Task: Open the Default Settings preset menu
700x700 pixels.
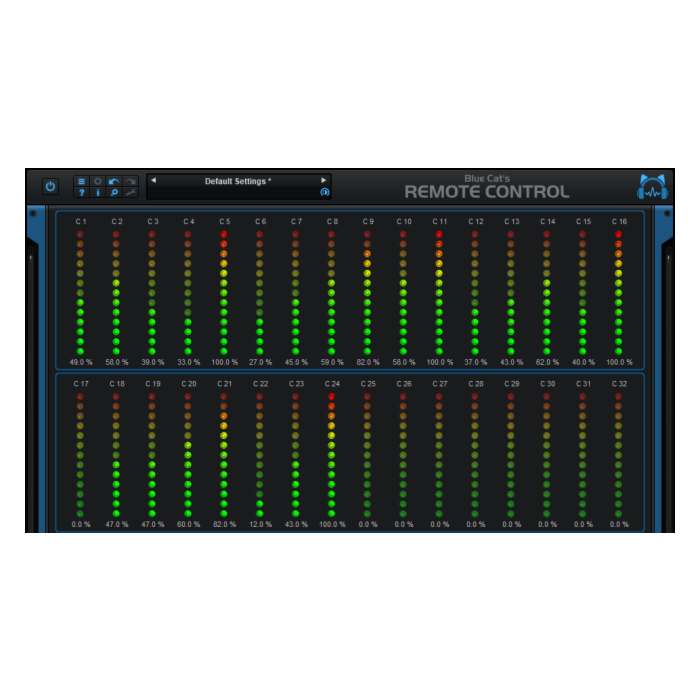Action: (x=238, y=181)
